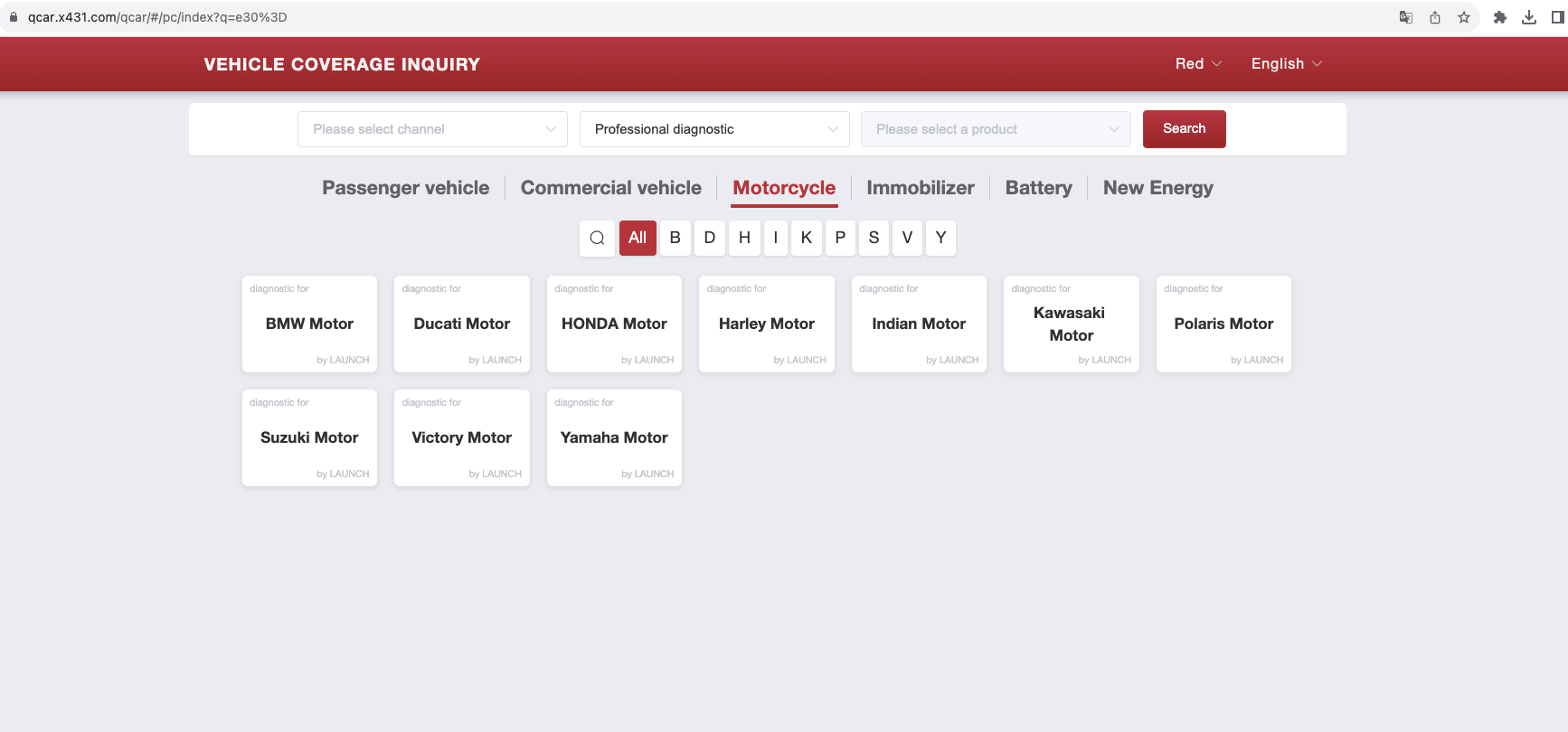Expand the 'Please select channel' dropdown
This screenshot has width=1568, height=732.
tap(432, 129)
